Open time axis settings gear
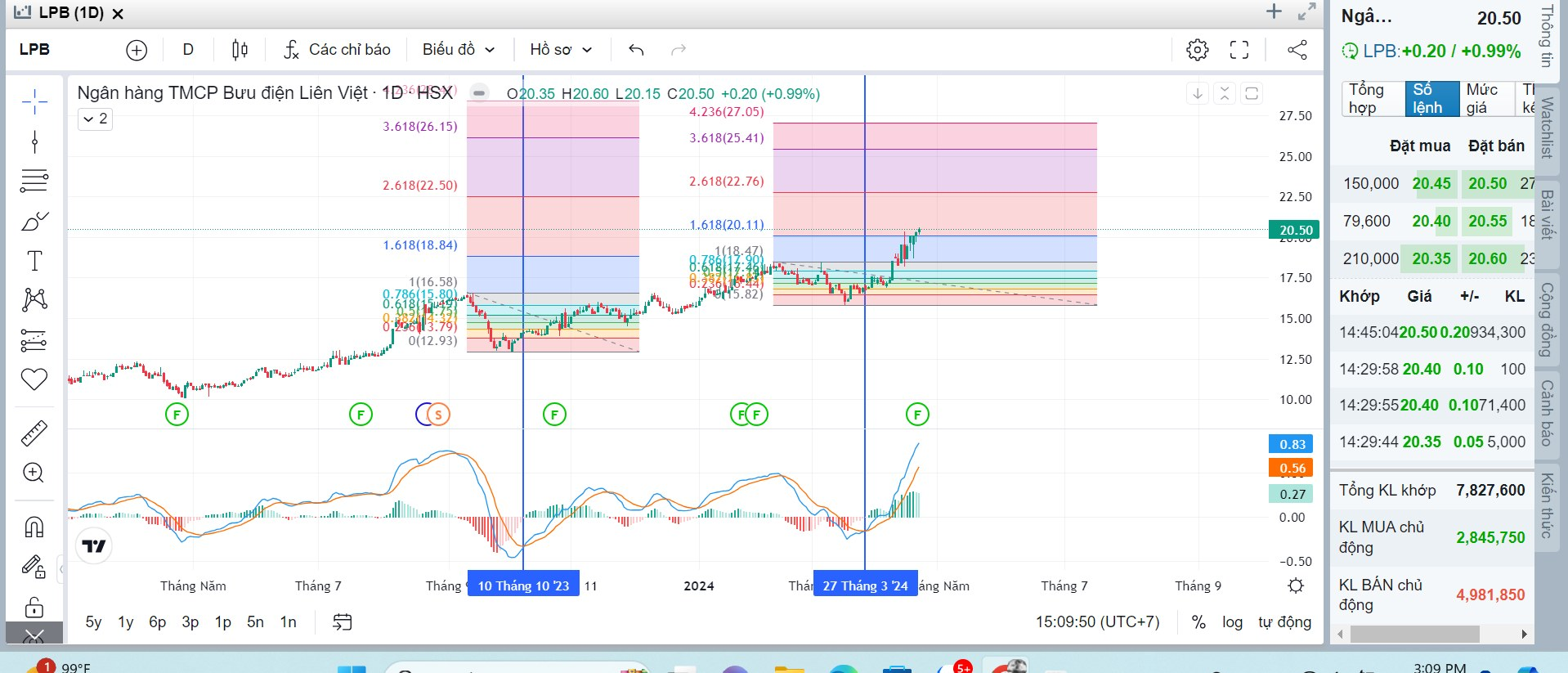This screenshot has height=673, width=1568. 1296,586
